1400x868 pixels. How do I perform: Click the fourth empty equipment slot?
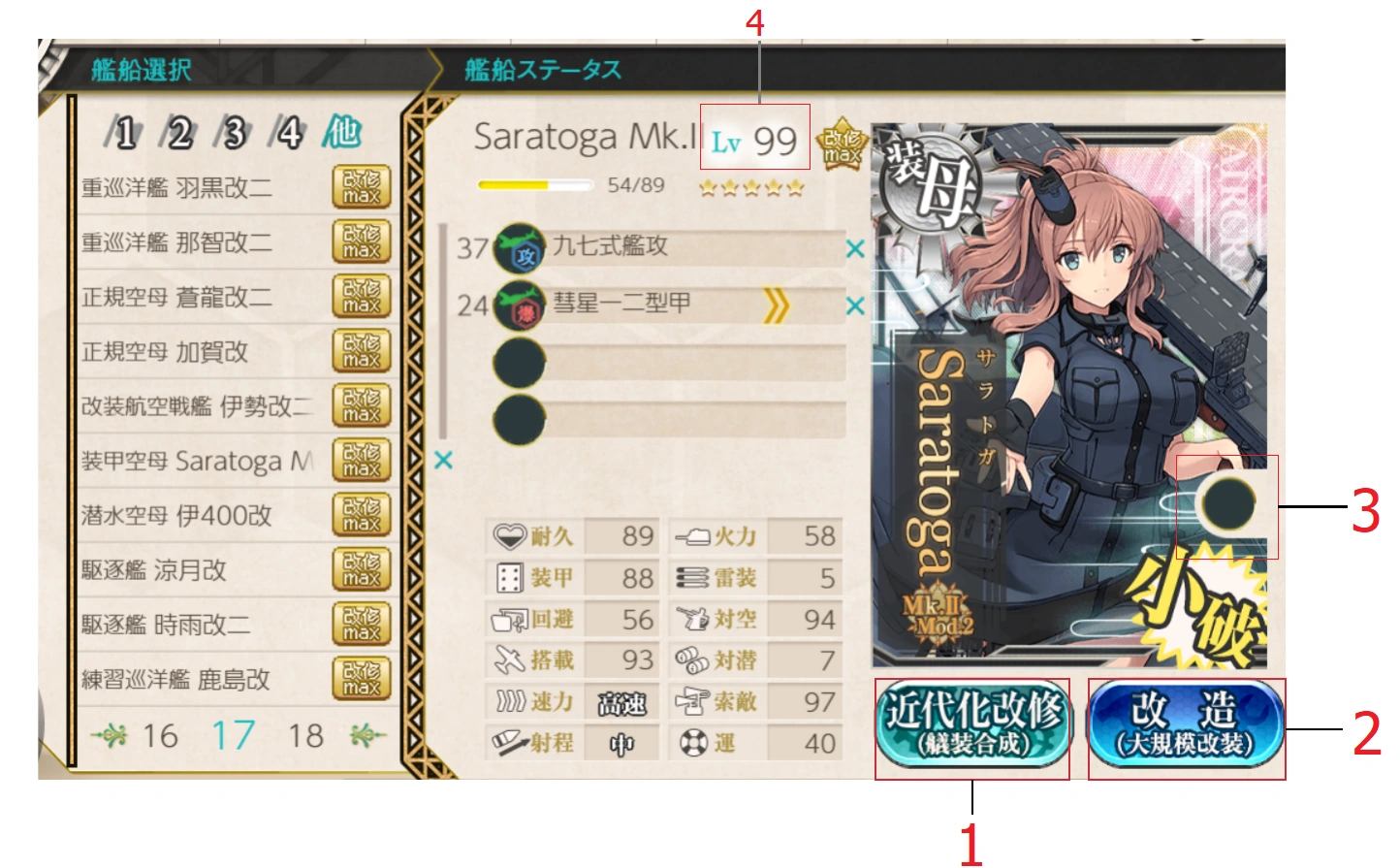(x=669, y=420)
